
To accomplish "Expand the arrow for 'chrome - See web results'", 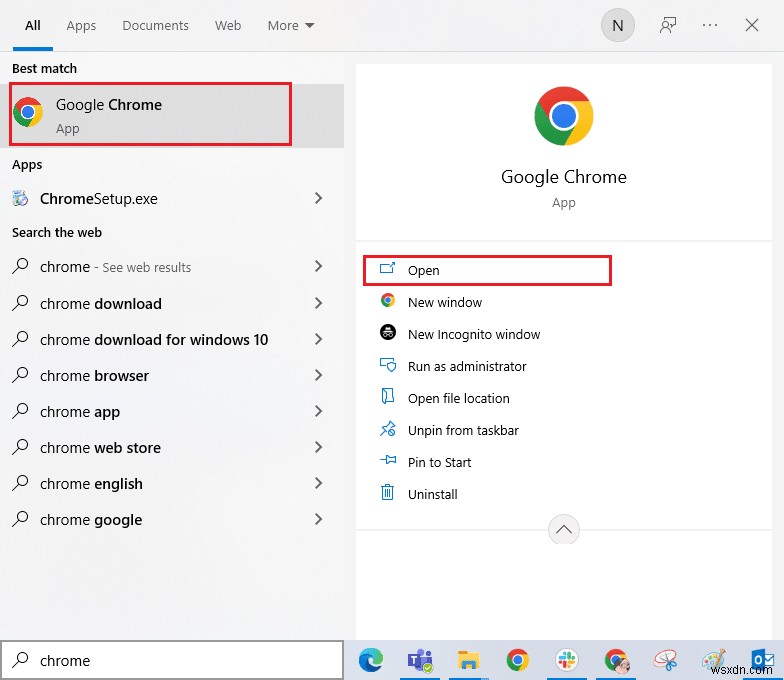I will 318,266.
